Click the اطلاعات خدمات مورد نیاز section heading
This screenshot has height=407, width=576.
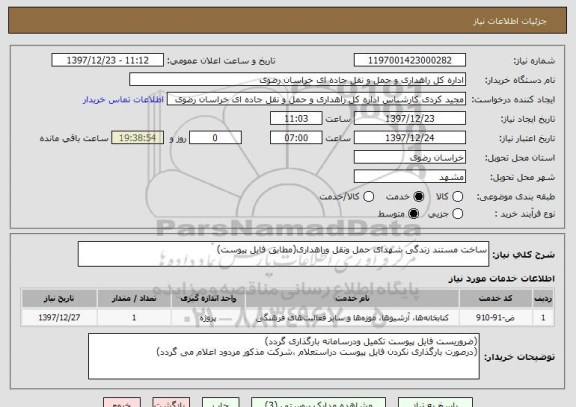click(x=501, y=279)
